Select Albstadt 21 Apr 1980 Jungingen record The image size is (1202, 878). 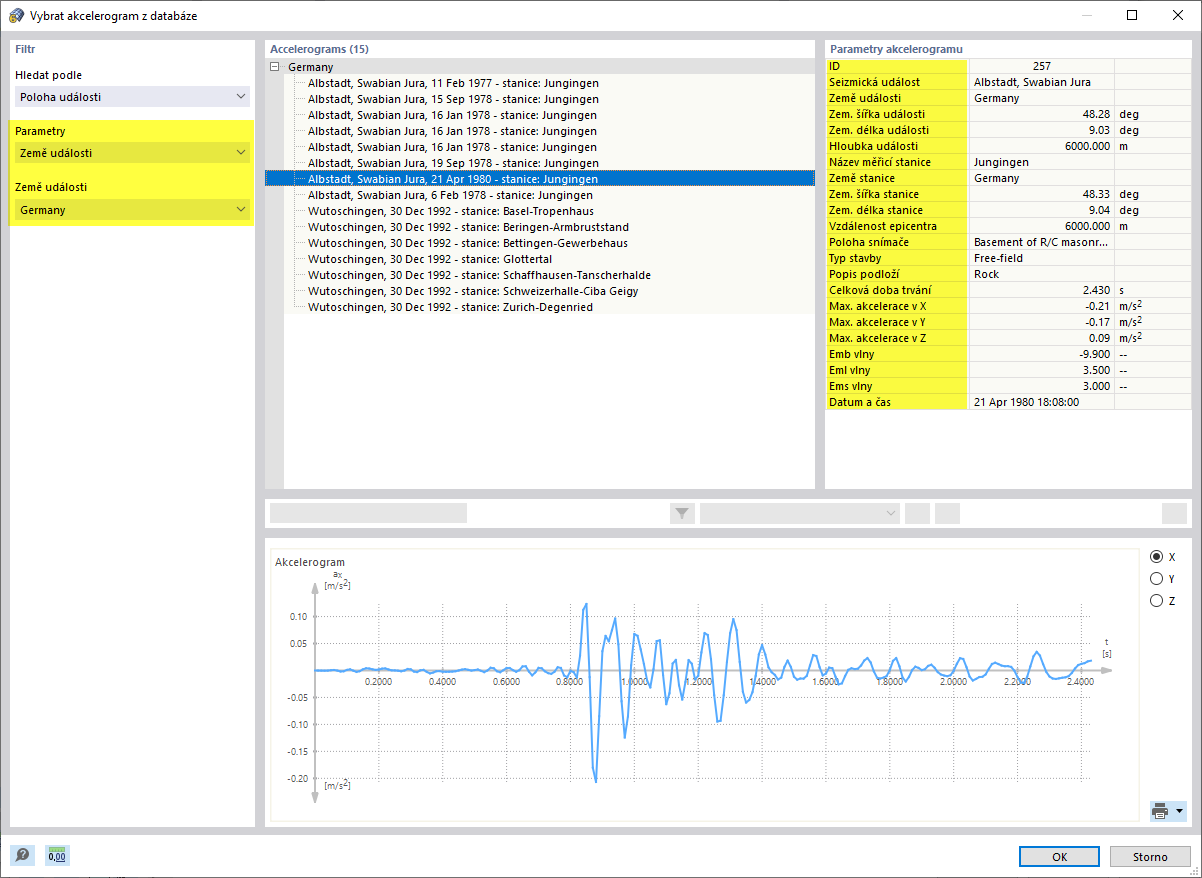point(540,179)
